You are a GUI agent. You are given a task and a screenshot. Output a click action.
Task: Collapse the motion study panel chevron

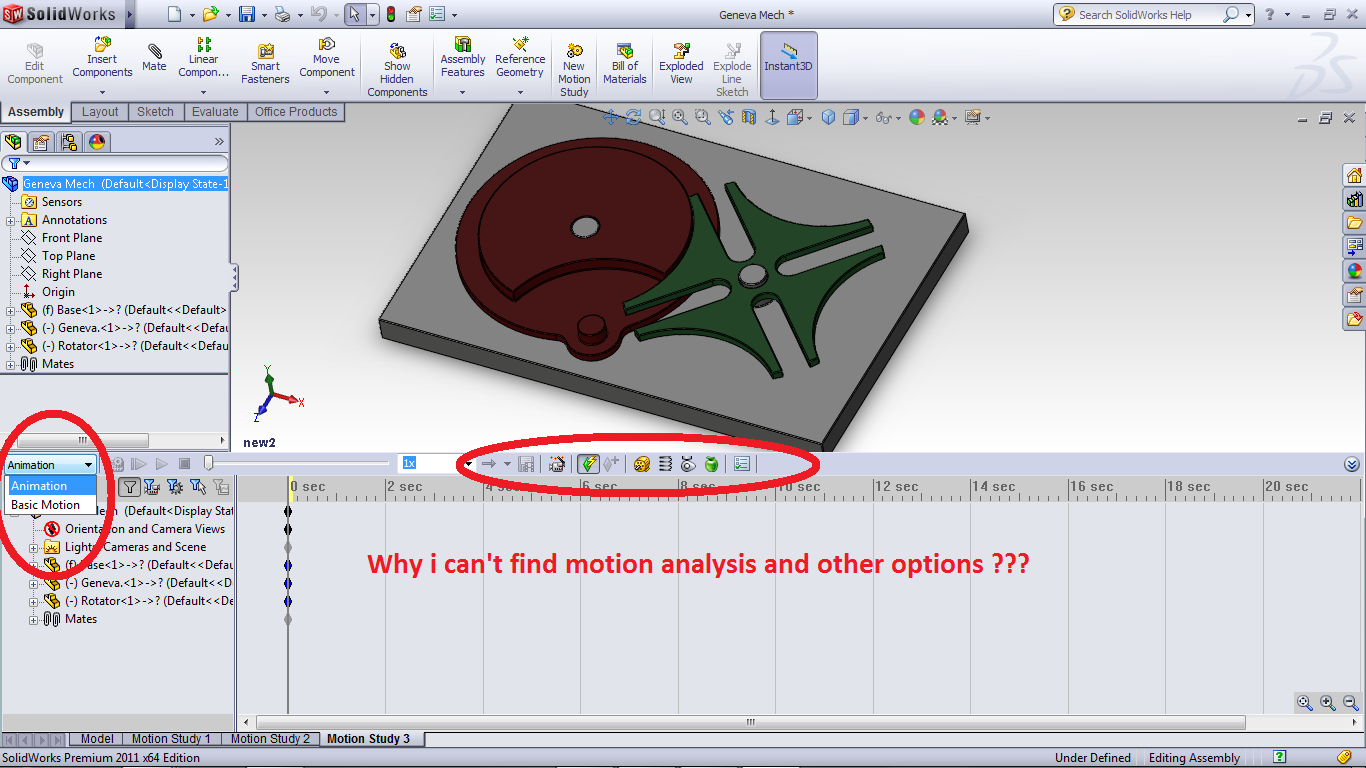[1352, 464]
